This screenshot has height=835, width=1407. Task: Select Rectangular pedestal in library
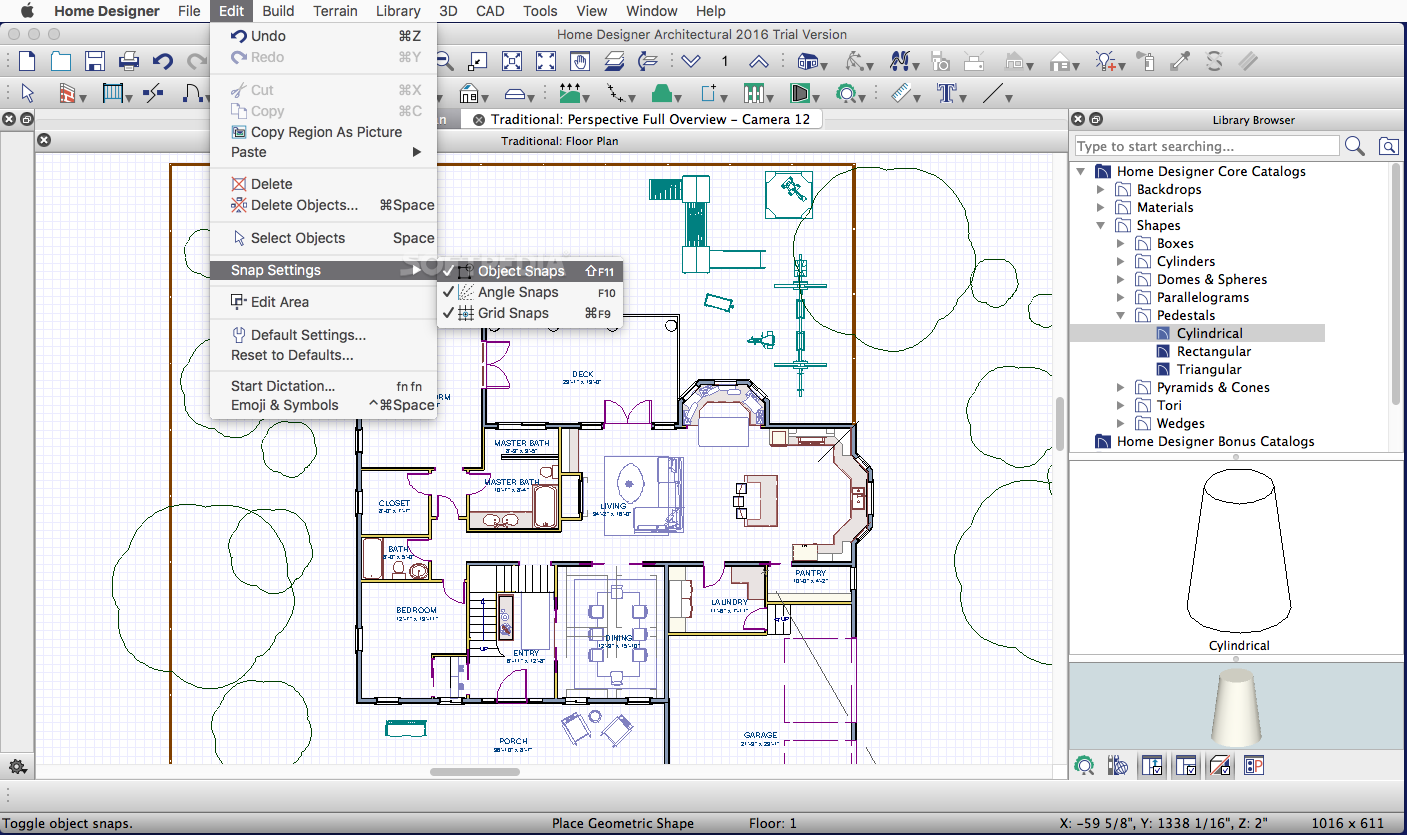pos(1213,351)
